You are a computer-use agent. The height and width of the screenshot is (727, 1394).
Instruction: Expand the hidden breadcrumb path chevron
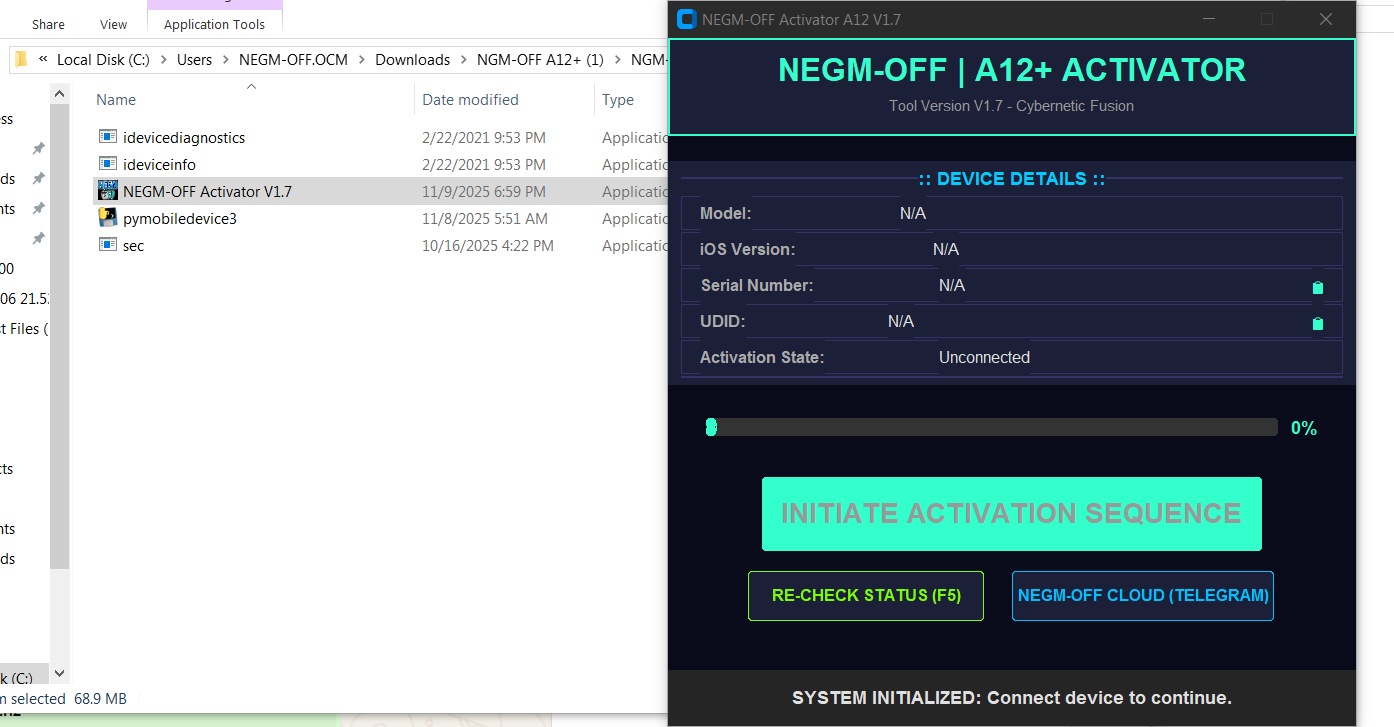click(x=44, y=60)
